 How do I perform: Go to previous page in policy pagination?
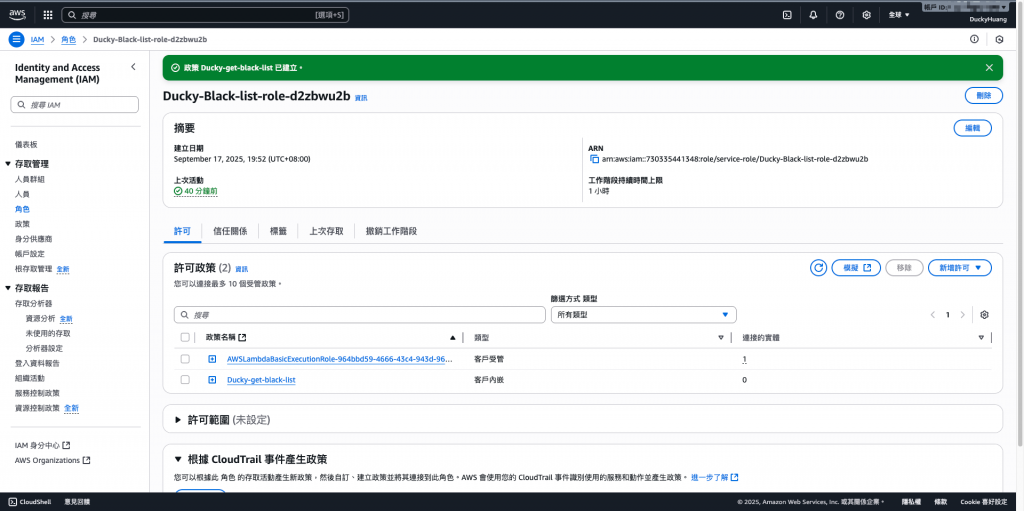[933, 314]
